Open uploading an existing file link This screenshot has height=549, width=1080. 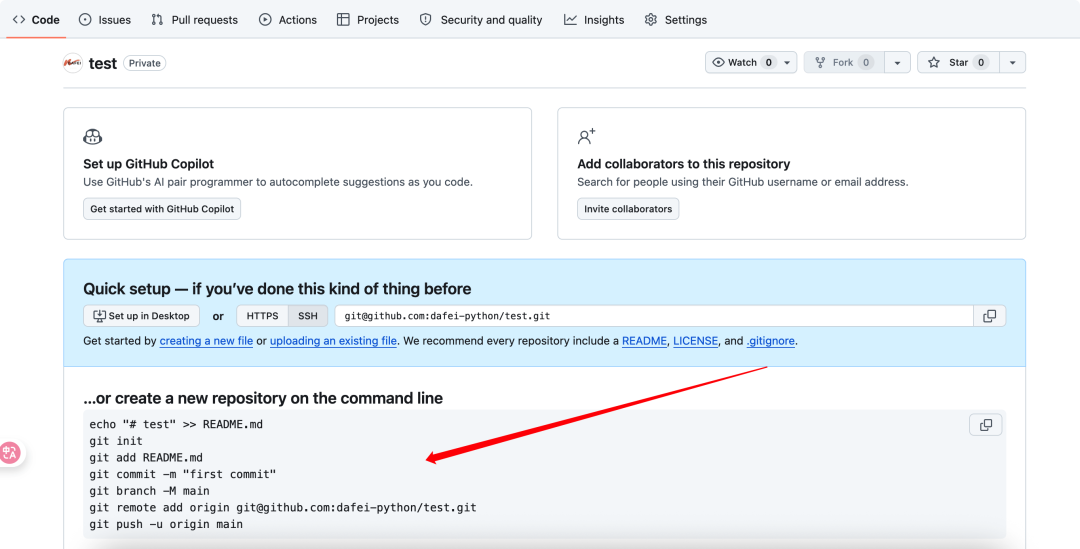point(333,341)
